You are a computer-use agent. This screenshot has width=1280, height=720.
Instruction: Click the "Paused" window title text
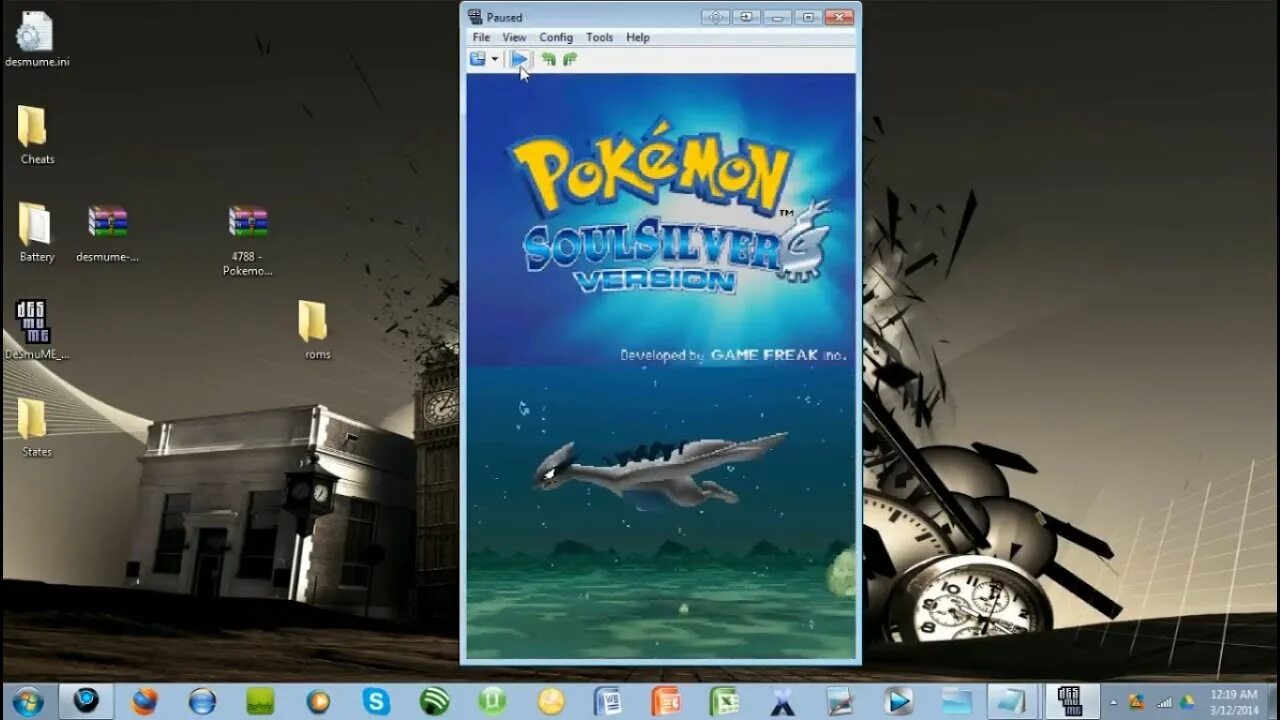(504, 17)
